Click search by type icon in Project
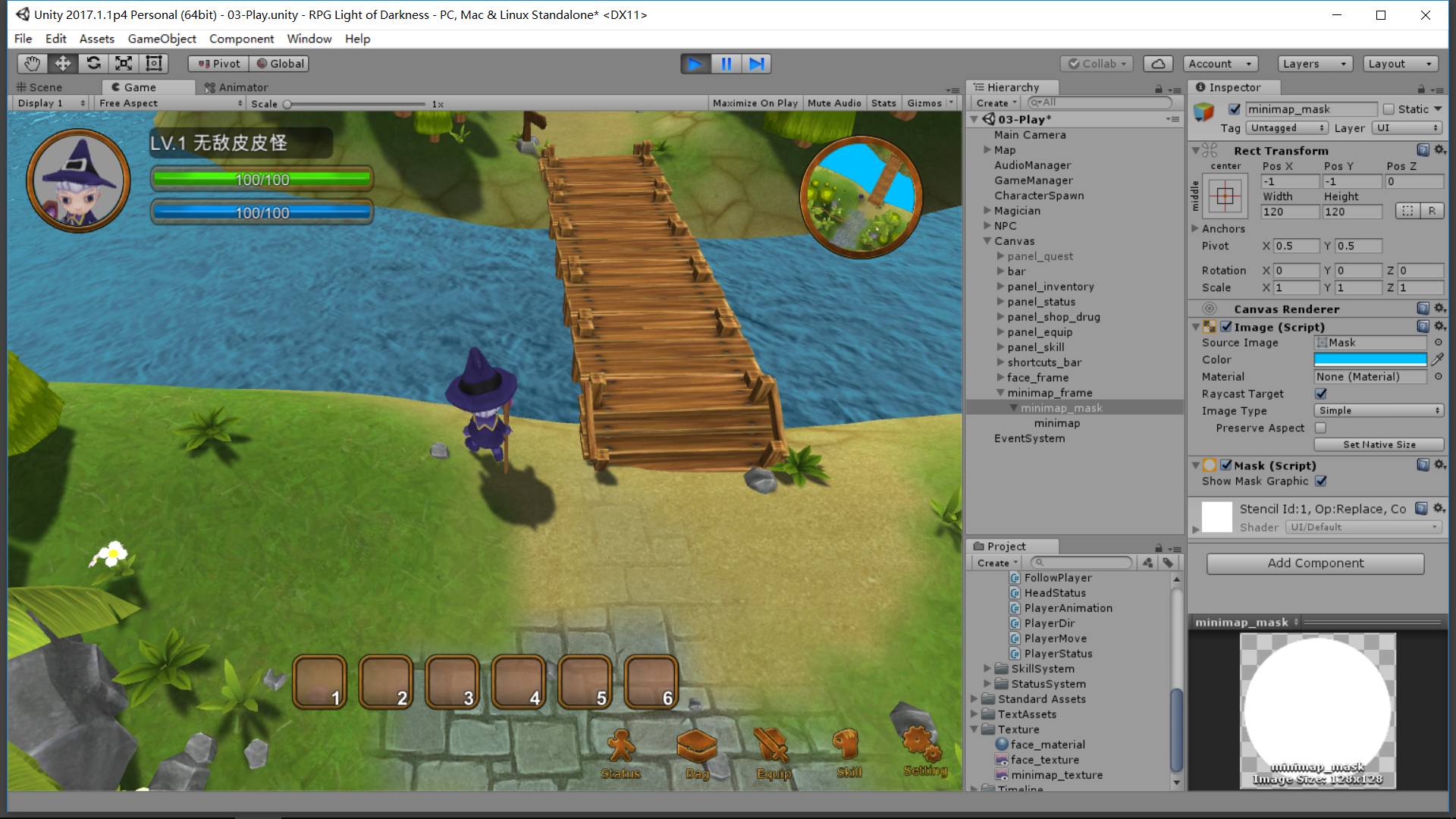This screenshot has width=1456, height=819. pyautogui.click(x=1148, y=563)
